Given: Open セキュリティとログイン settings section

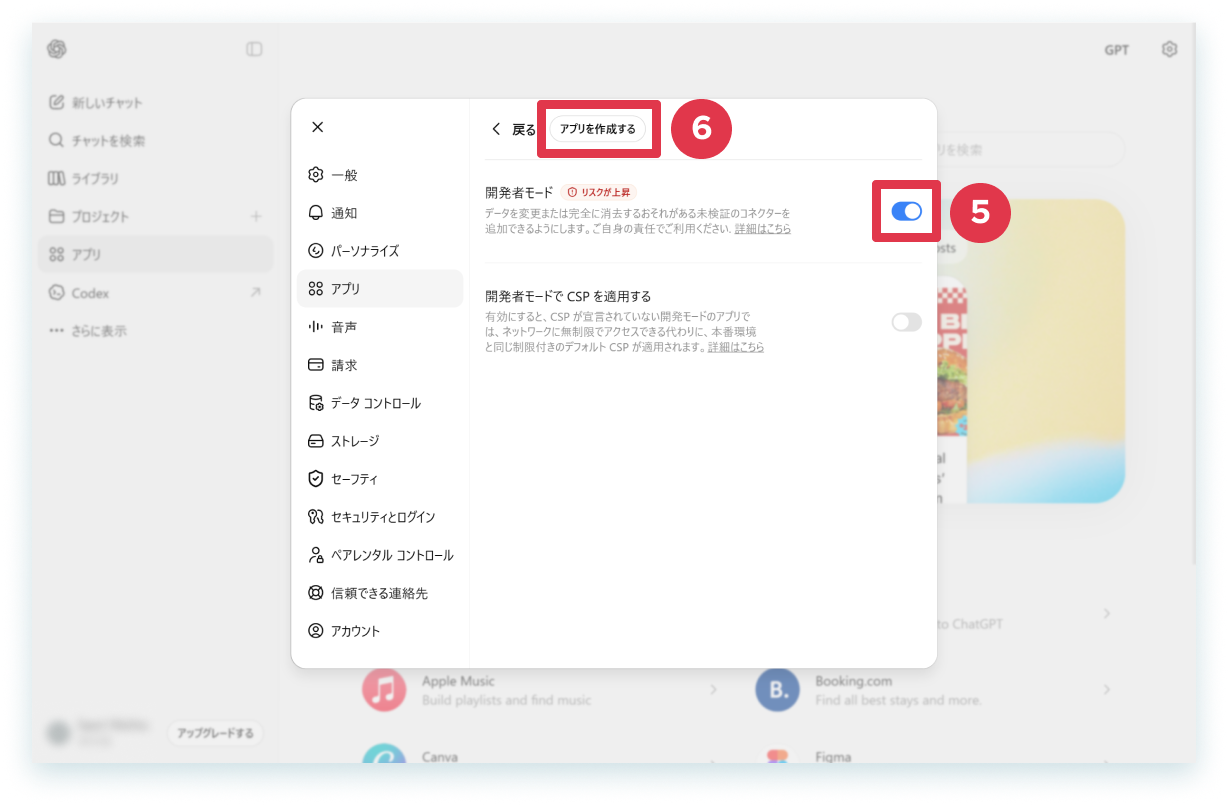Looking at the screenshot, I should (380, 517).
